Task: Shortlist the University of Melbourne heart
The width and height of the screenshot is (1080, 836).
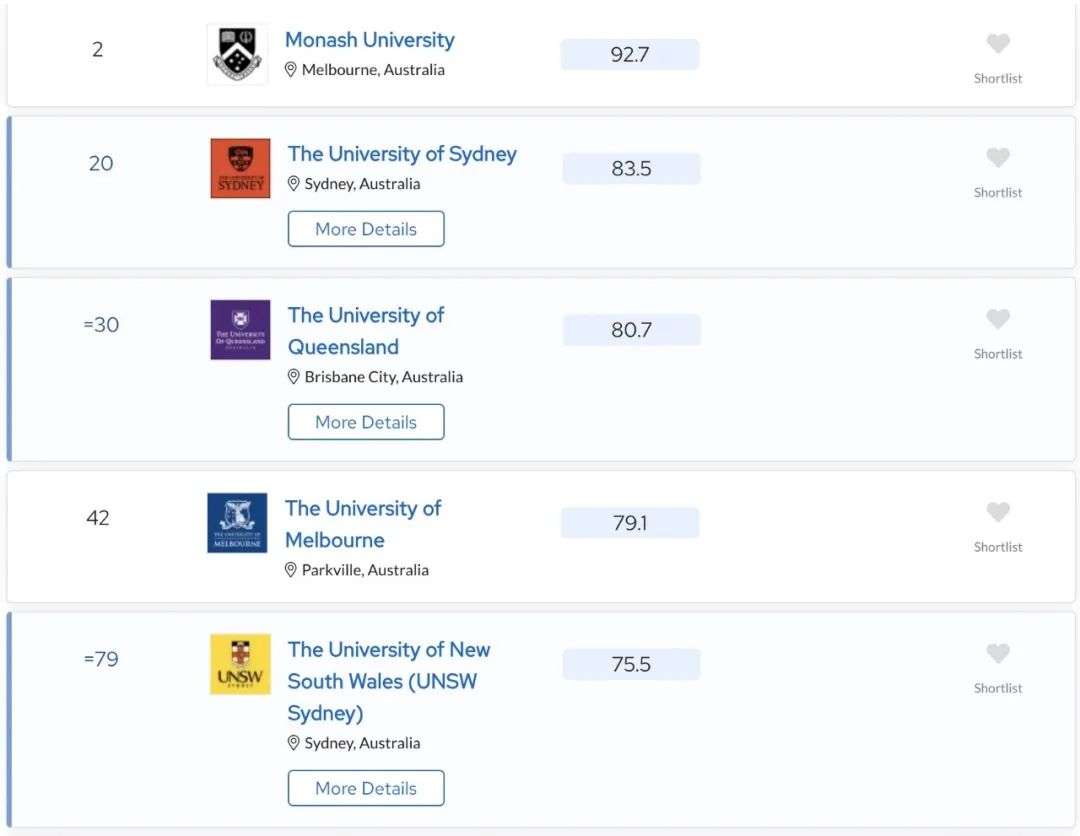Action: pos(997,512)
